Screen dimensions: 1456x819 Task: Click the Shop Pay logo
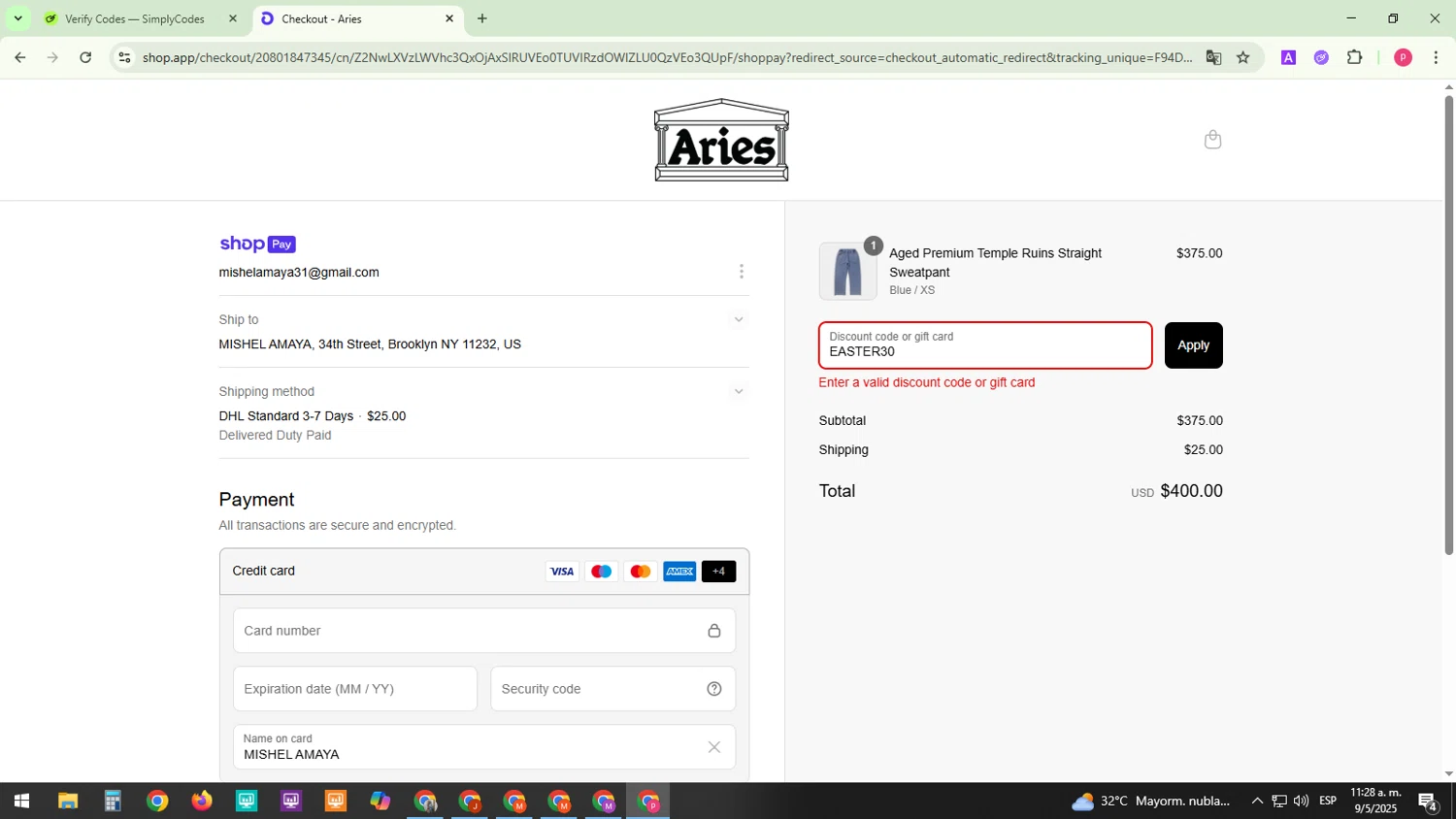tap(257, 244)
